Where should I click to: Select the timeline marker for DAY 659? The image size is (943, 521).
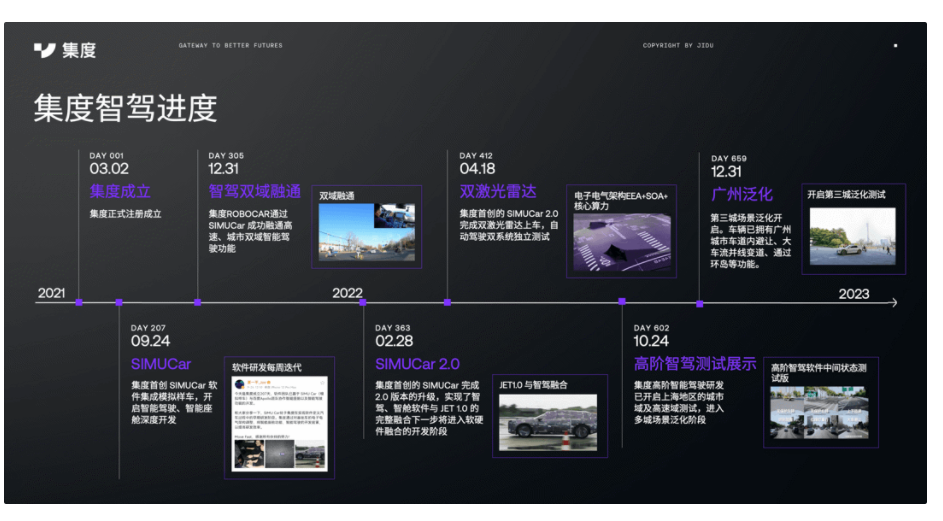tap(699, 304)
